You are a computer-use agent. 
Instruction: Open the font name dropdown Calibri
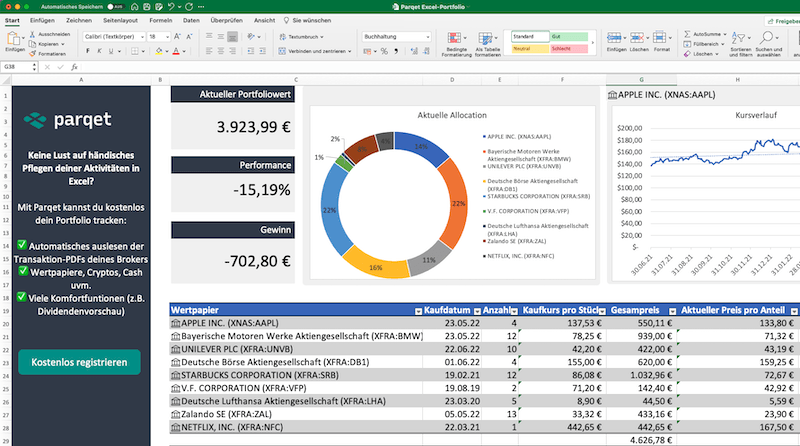click(112, 36)
